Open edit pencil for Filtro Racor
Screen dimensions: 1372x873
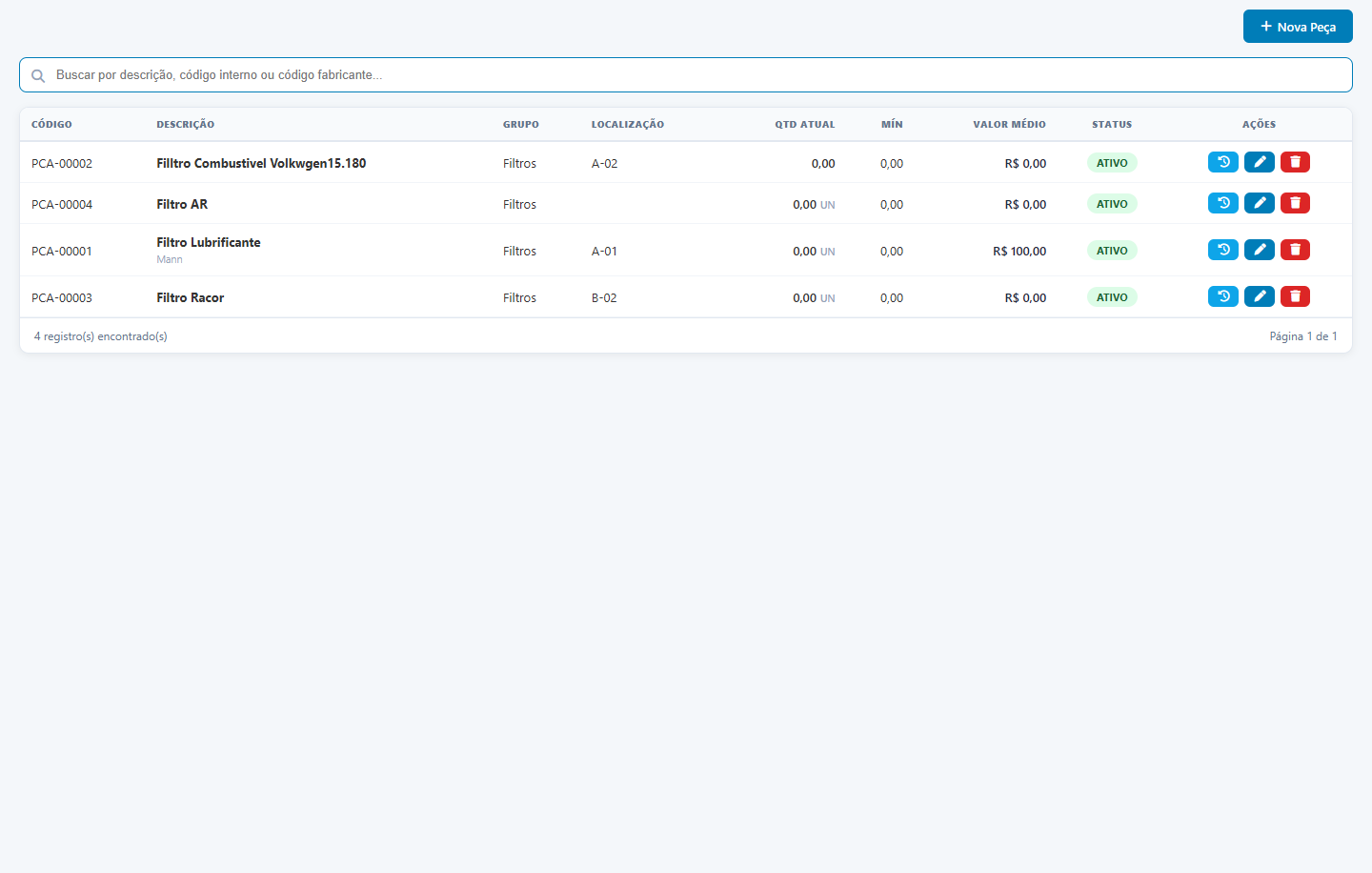pyautogui.click(x=1260, y=296)
